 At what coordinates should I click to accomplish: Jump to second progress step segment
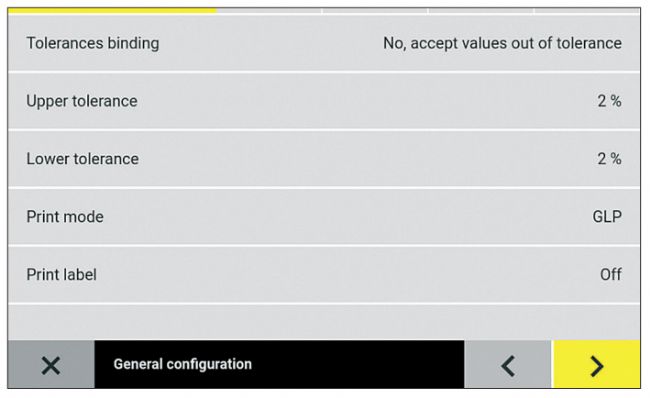270,11
